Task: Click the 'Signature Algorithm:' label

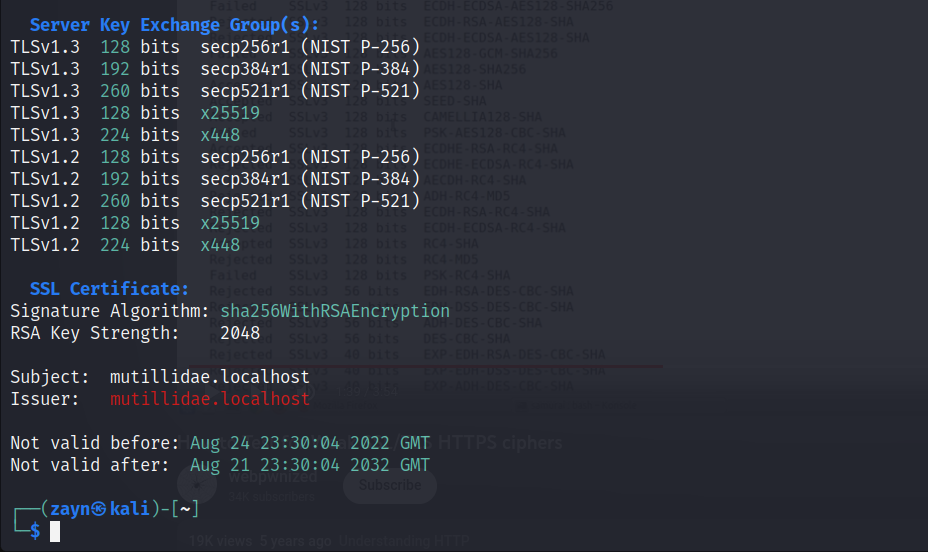Action: pyautogui.click(x=109, y=311)
